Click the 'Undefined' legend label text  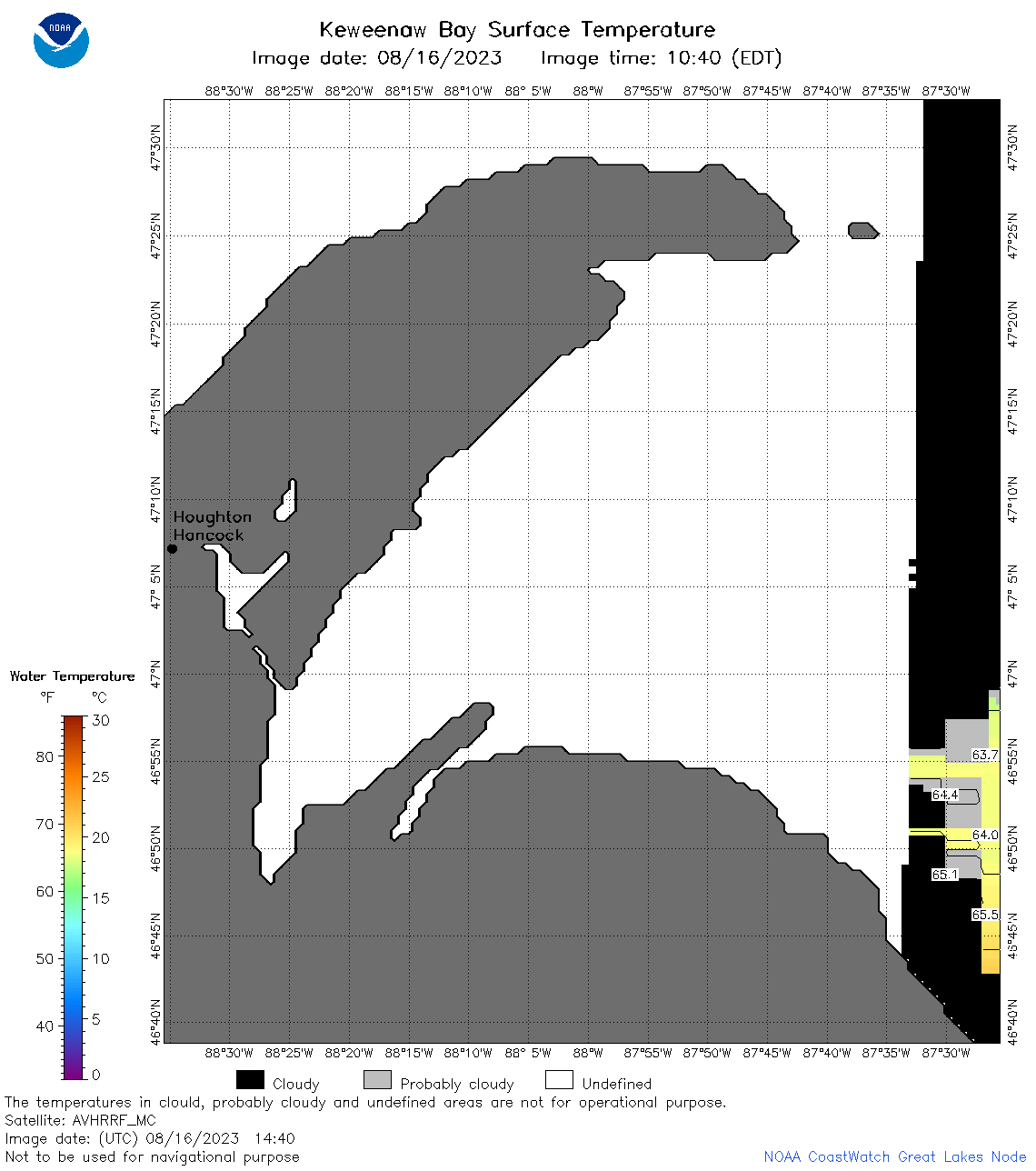pos(617,1084)
